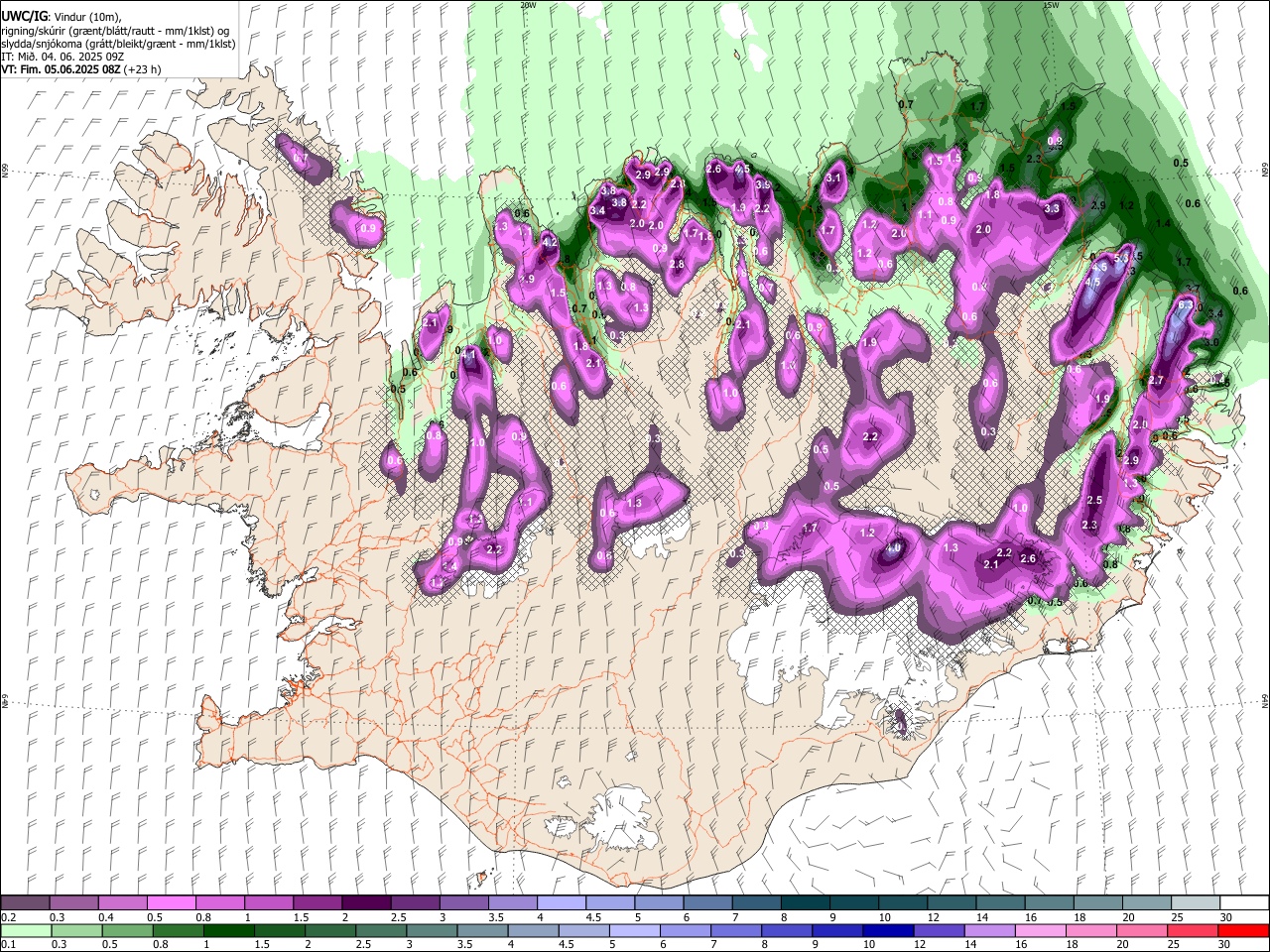Click the 'VT: Fim. 05.06.2025 08Z (+23 h)' valid time
Image resolution: width=1270 pixels, height=952 pixels.
point(81,69)
